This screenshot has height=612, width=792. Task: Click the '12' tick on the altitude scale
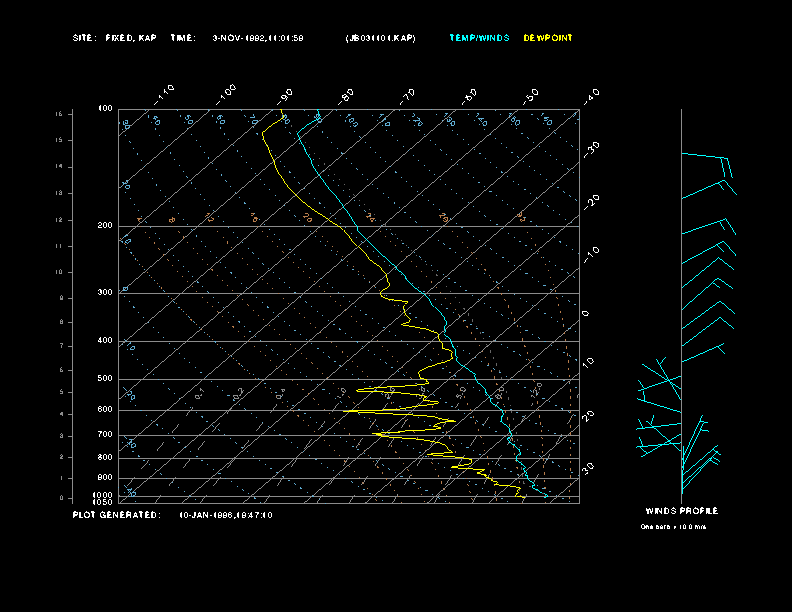point(59,220)
